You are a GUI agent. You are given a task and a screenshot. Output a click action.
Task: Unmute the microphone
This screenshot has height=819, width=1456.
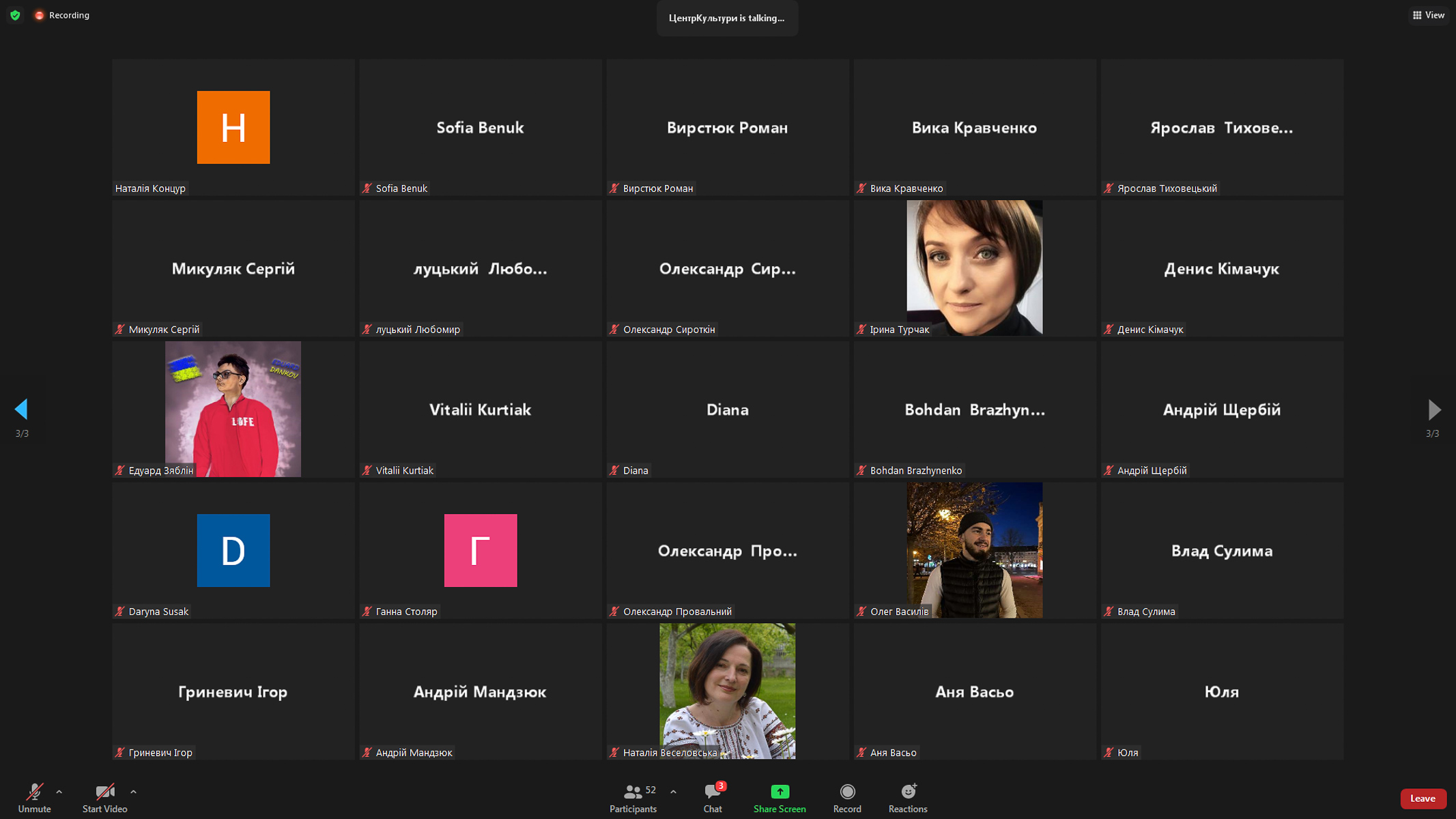[x=34, y=797]
